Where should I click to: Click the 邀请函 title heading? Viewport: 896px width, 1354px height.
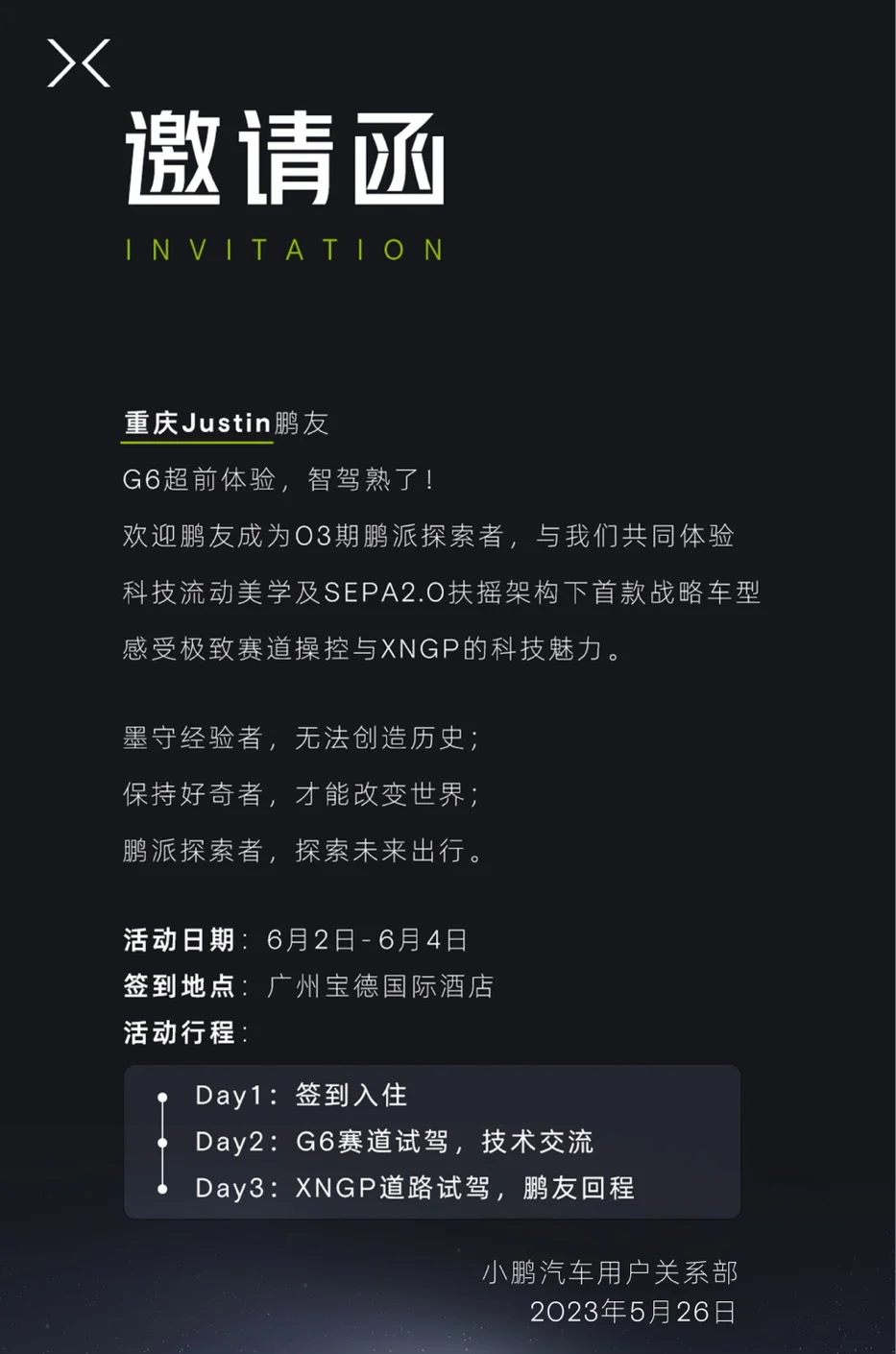(285, 158)
